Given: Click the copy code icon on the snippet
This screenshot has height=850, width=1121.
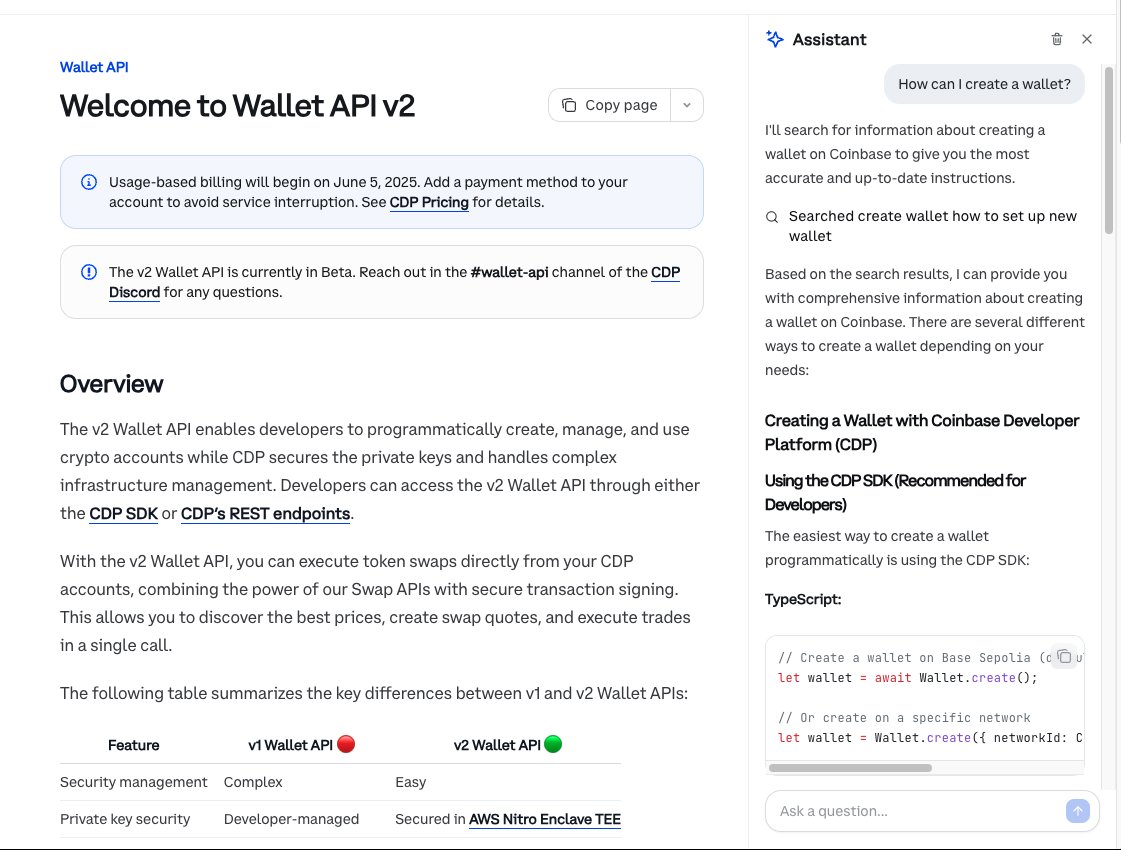Looking at the screenshot, I should 1065,657.
